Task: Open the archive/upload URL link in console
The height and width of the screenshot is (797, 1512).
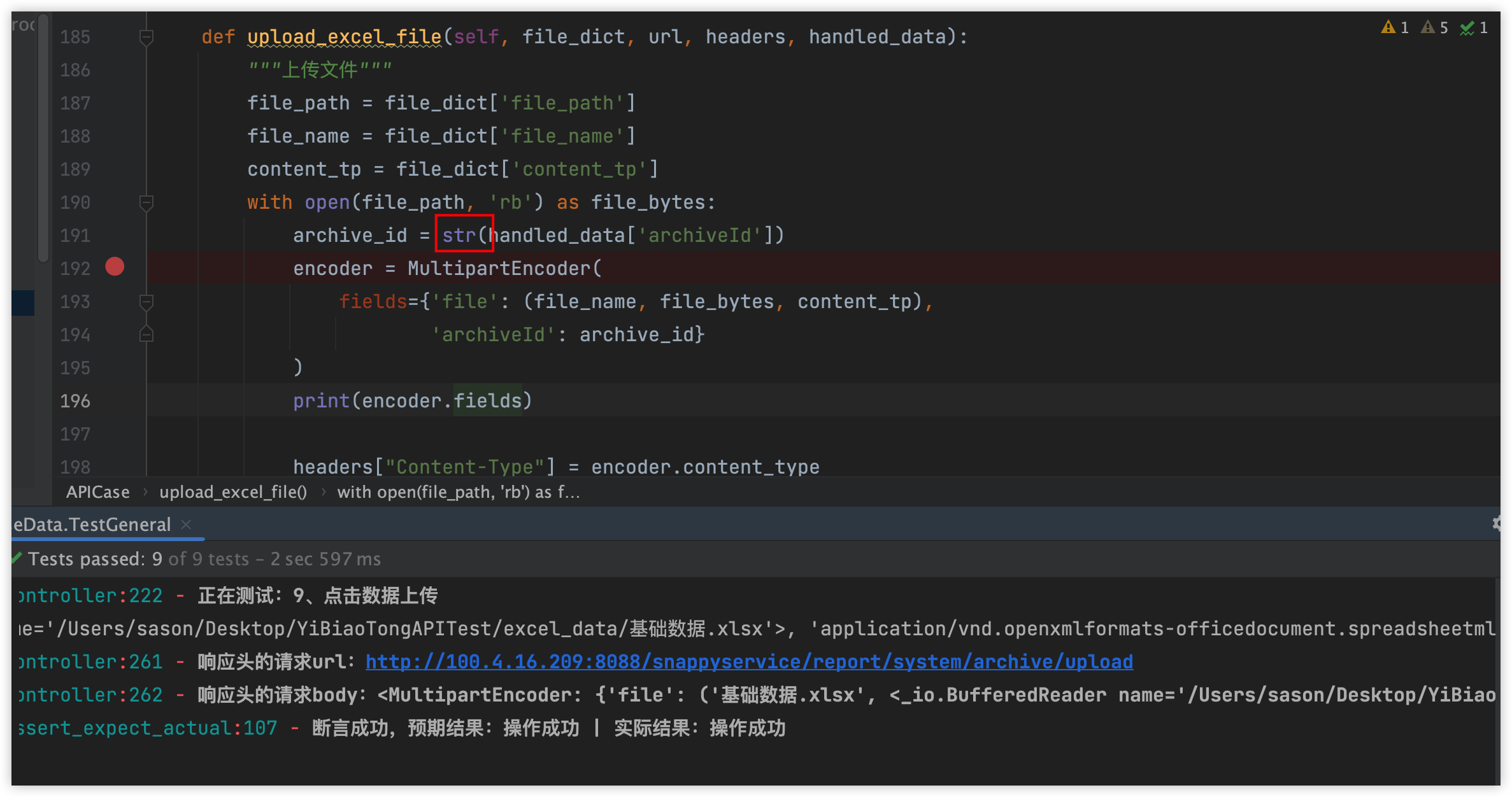Action: (x=749, y=662)
